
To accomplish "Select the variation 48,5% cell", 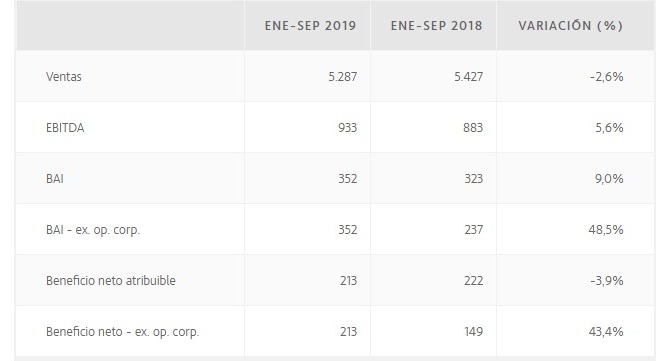I will (x=606, y=230).
